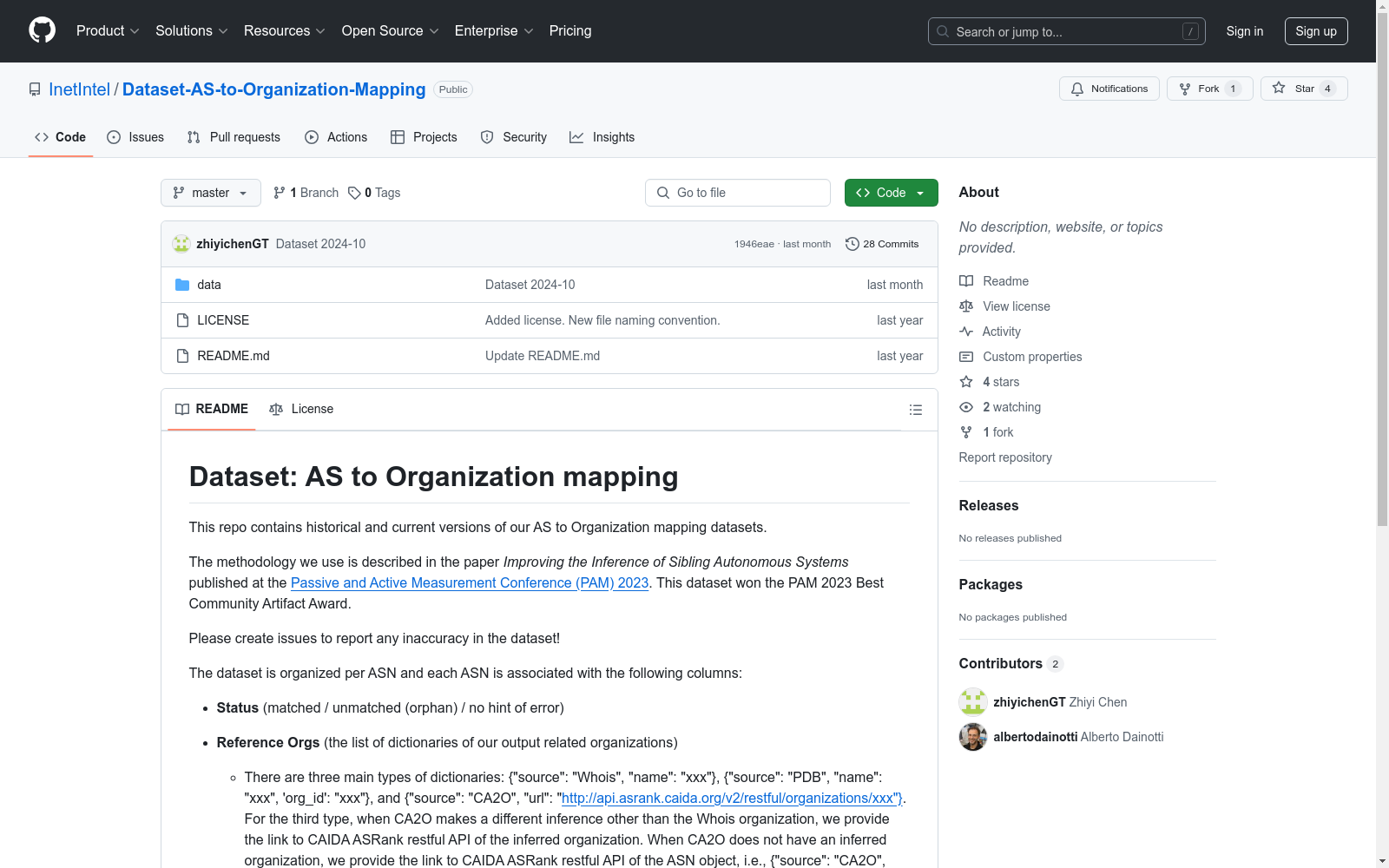1389x868 pixels.
Task: Open the Releases heading link
Action: pos(989,505)
